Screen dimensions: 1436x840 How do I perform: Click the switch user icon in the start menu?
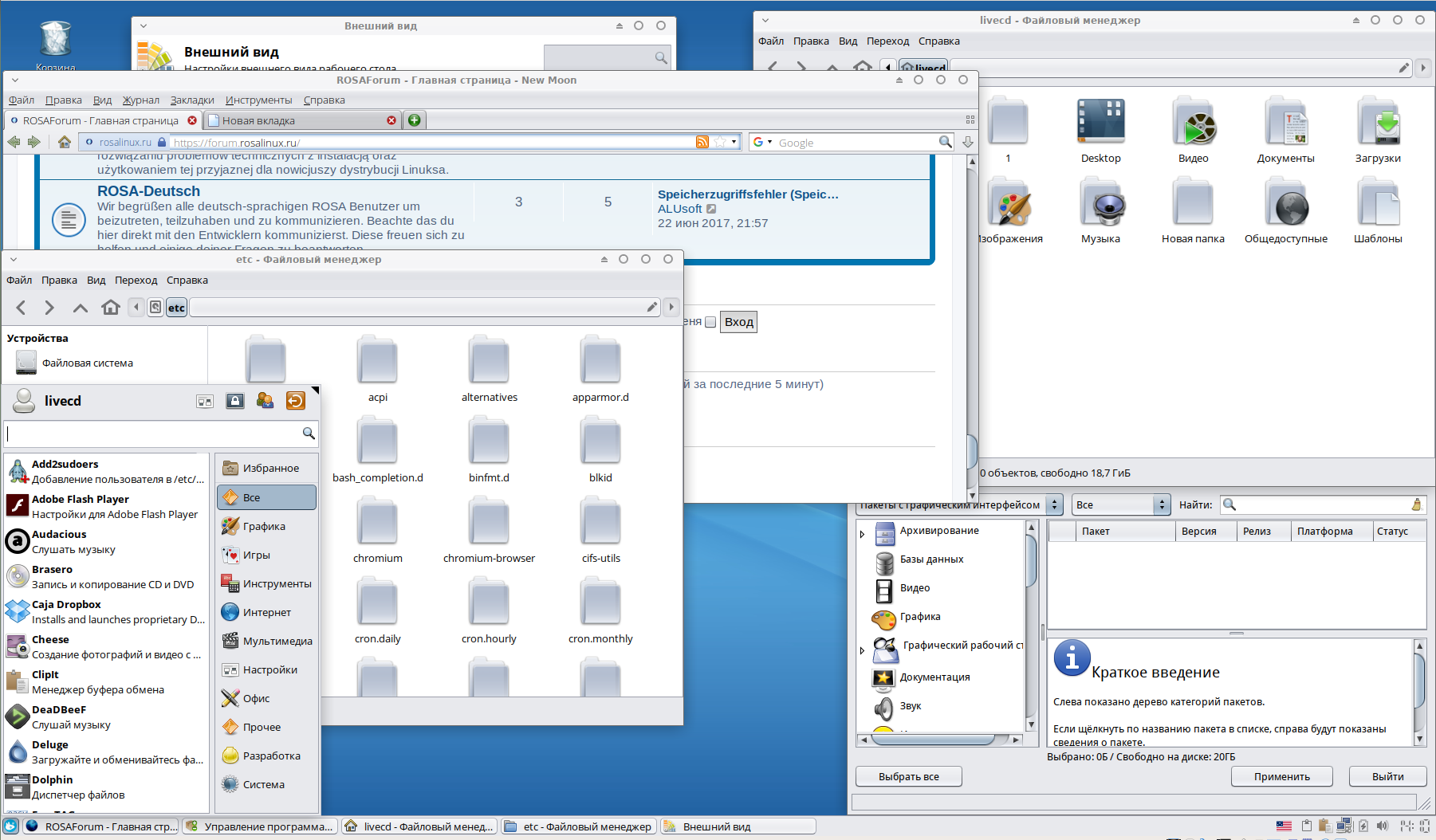265,401
